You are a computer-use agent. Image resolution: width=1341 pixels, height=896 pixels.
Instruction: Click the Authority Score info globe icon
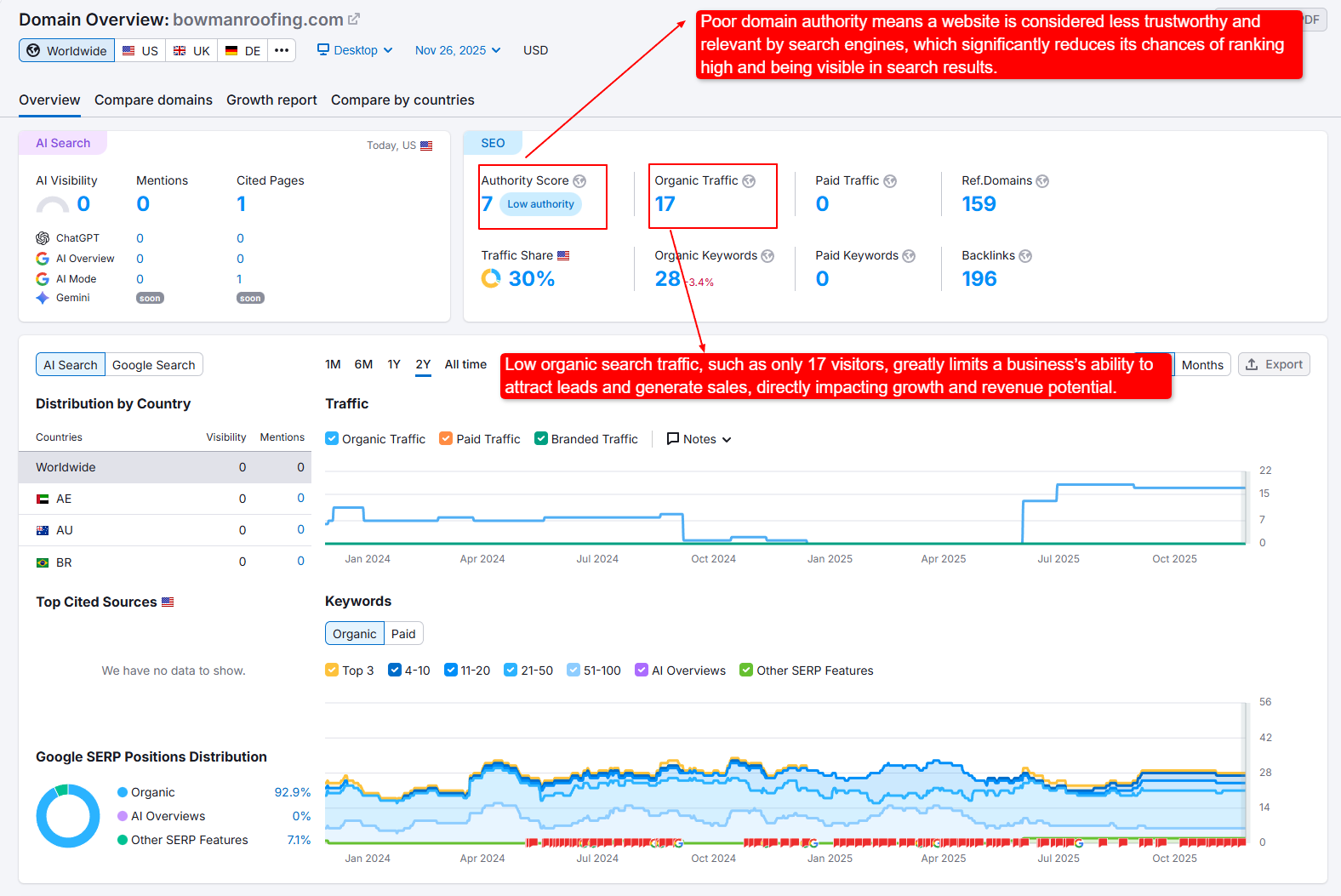pyautogui.click(x=579, y=181)
